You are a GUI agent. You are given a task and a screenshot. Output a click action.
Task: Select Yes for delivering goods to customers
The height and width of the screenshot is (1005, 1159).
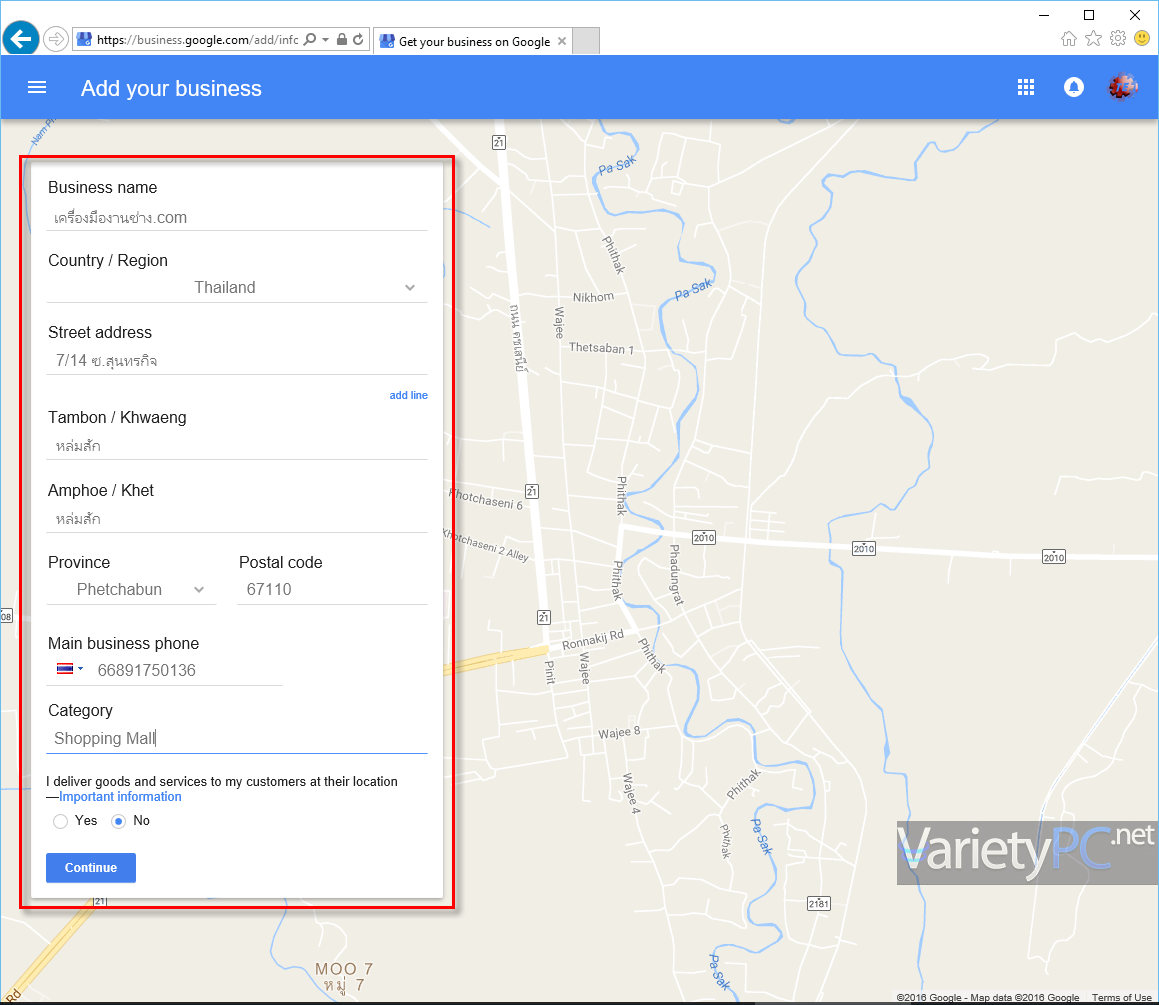tap(59, 820)
